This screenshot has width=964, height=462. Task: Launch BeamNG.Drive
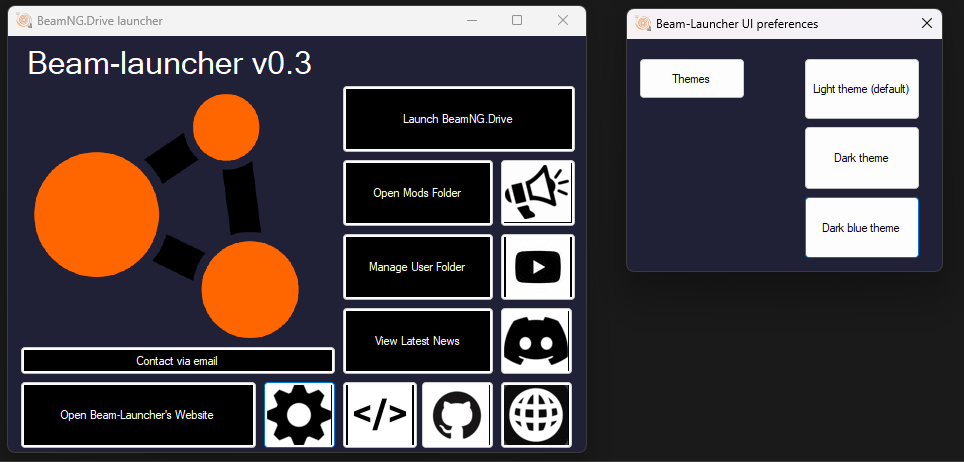459,119
